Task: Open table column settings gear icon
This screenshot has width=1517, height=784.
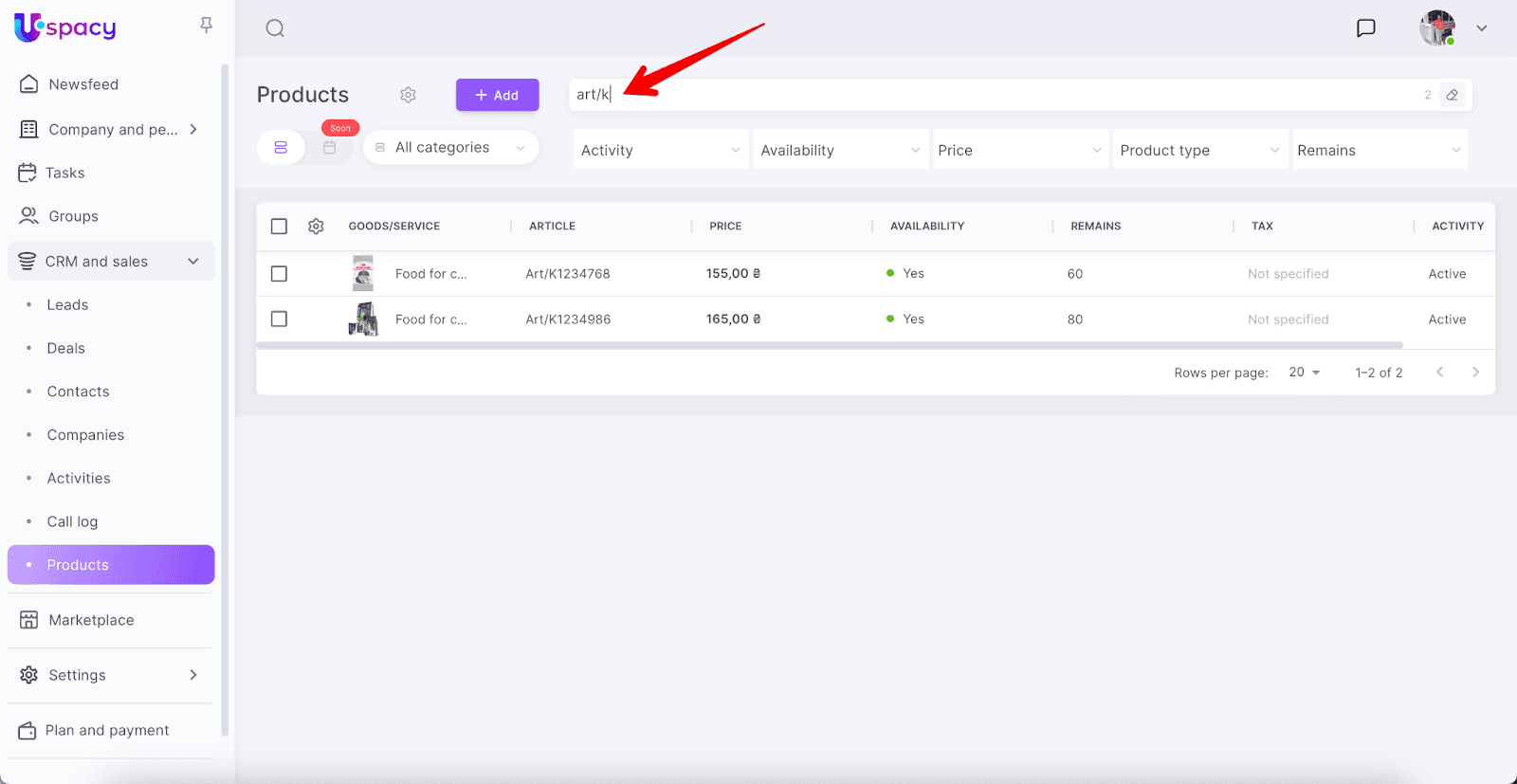Action: tap(316, 227)
